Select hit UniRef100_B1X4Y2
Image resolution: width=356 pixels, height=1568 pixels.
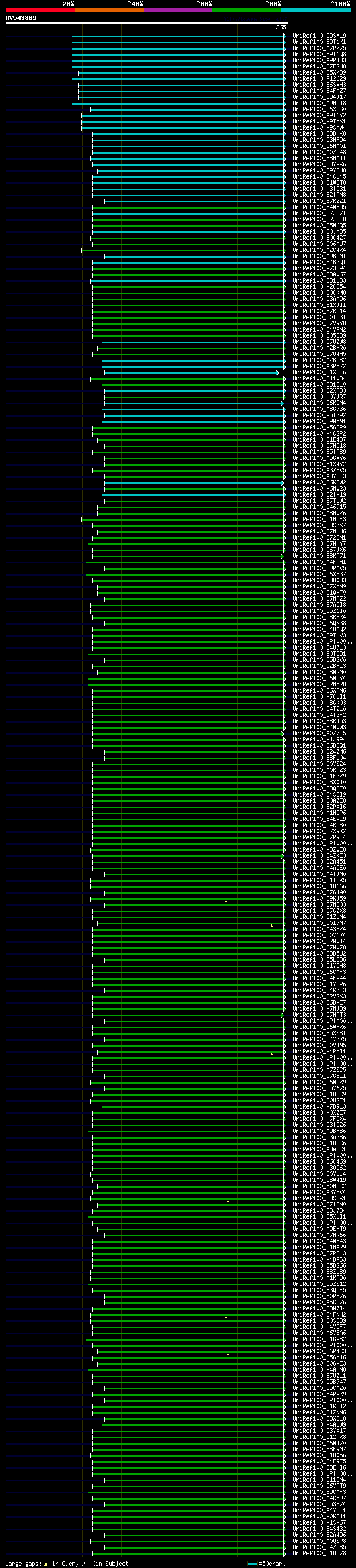(319, 464)
